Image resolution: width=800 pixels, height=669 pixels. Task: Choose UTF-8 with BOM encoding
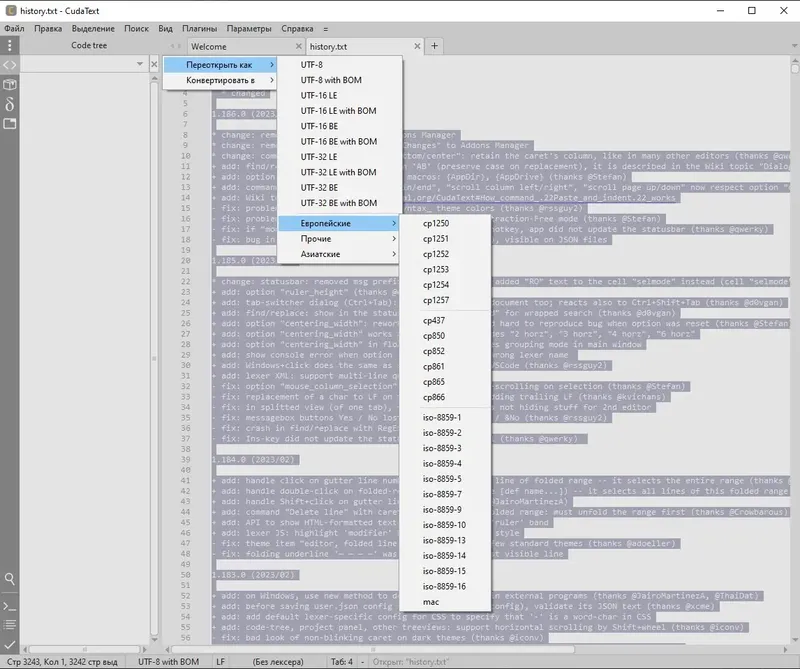coord(338,80)
